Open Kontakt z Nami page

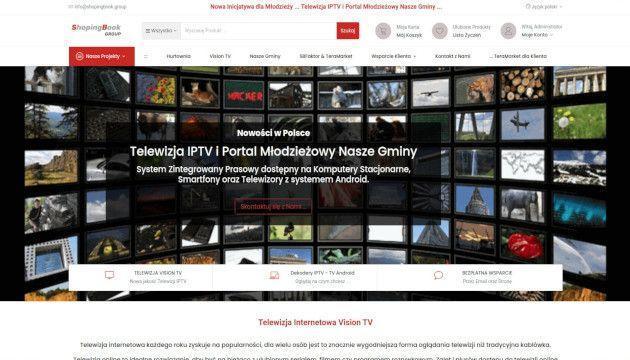[x=452, y=56]
